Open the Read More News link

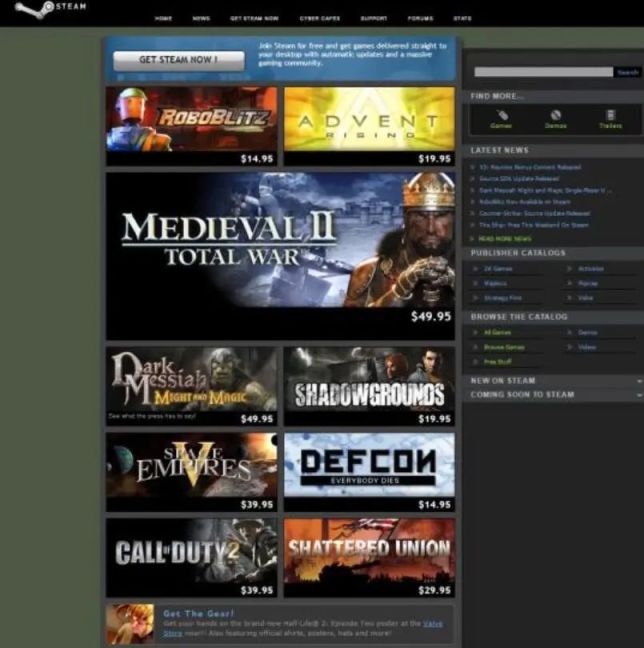pos(505,239)
